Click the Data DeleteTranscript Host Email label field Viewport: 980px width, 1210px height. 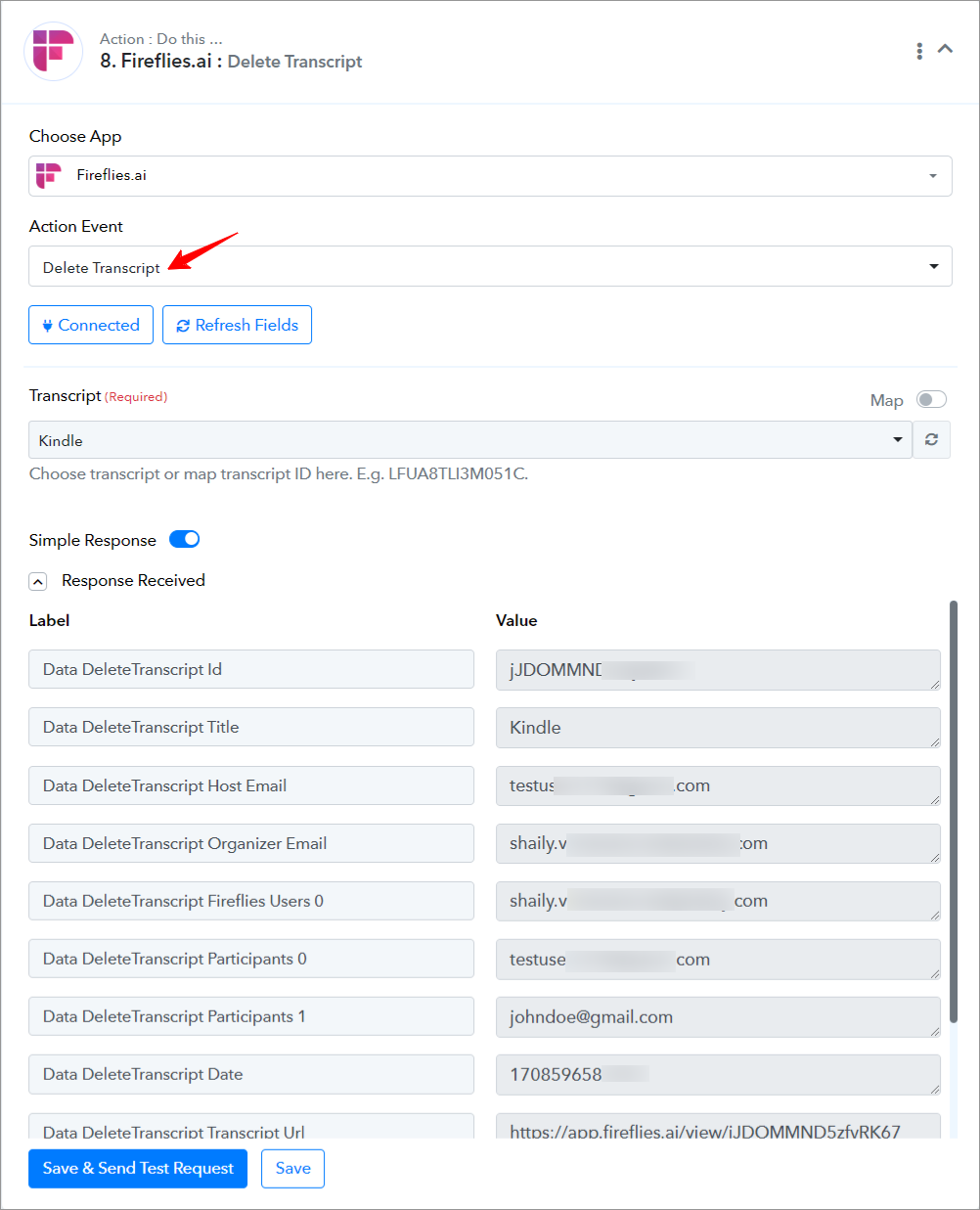click(x=251, y=785)
